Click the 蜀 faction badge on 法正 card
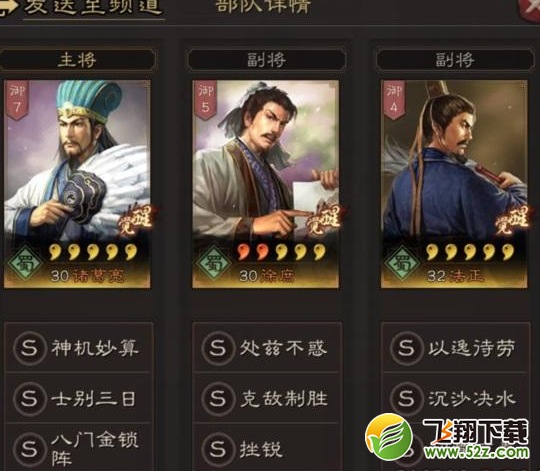The image size is (540, 471). coord(402,264)
